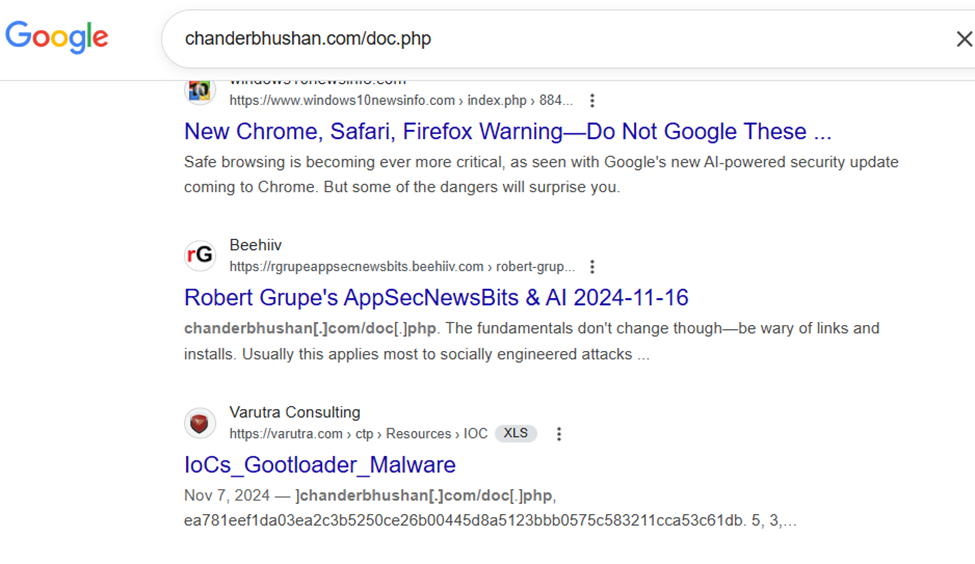Click the "Safe browsing is becoming" snippet
This screenshot has height=564, width=975.
click(x=540, y=174)
